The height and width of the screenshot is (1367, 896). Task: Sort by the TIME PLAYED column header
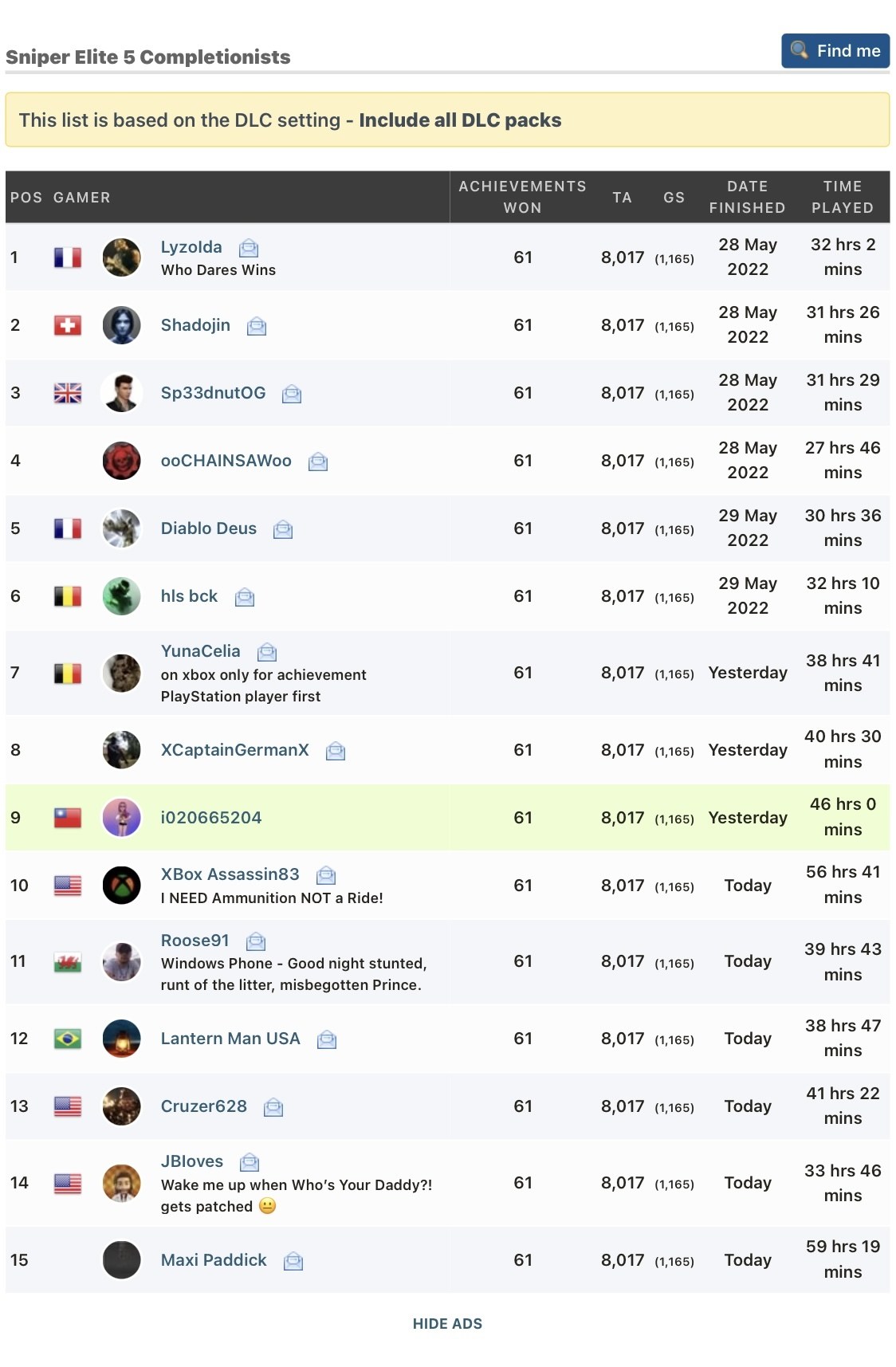click(x=842, y=197)
